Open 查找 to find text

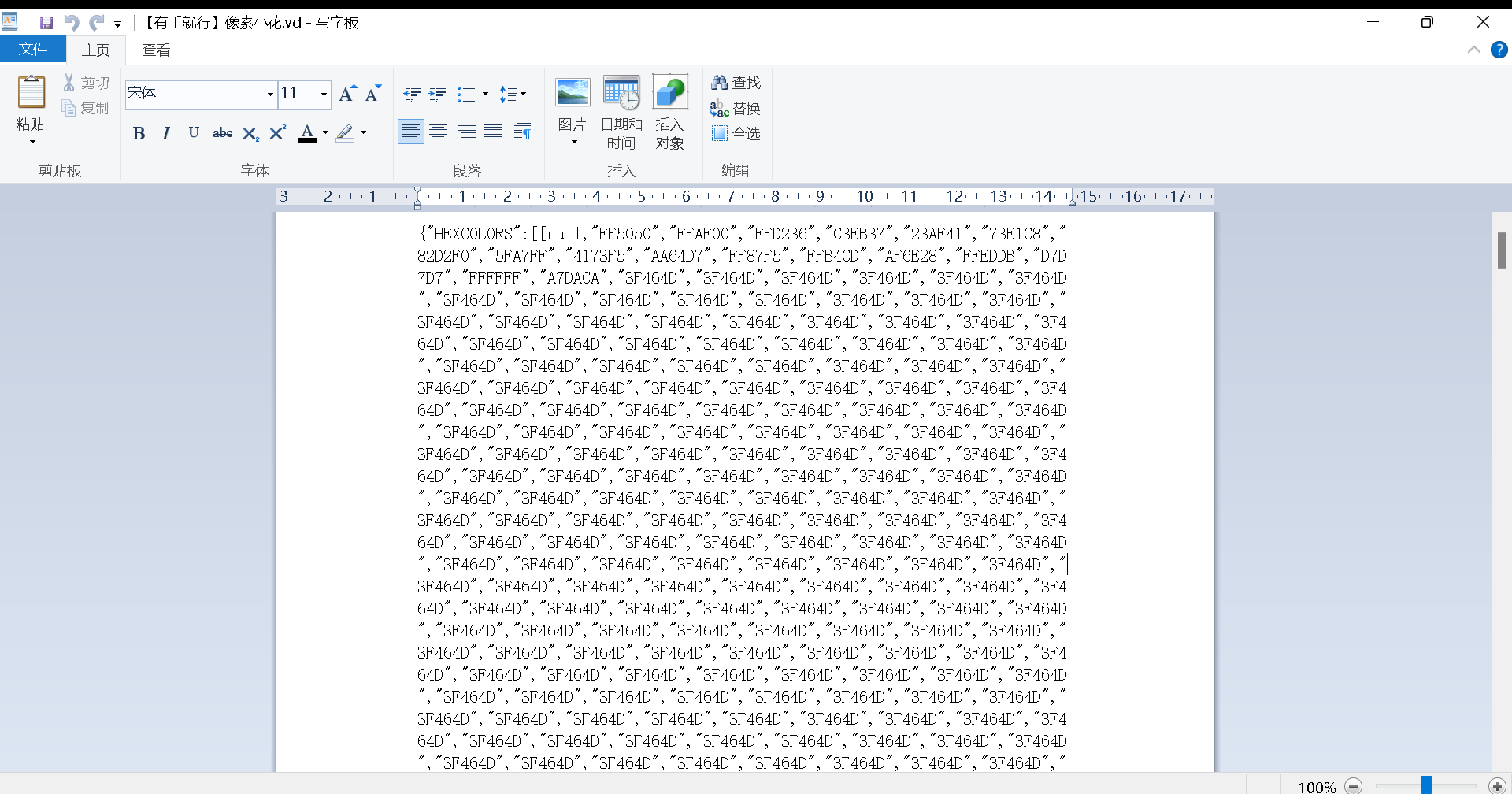(x=736, y=83)
